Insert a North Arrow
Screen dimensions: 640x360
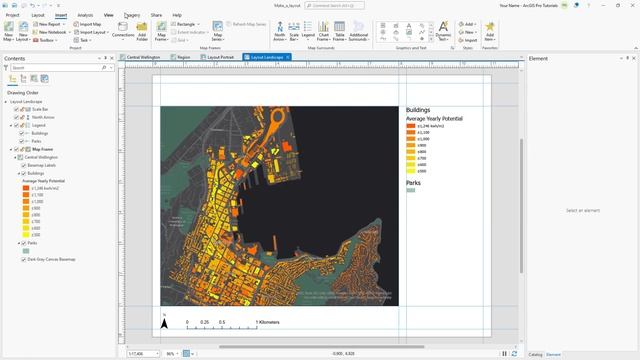tap(280, 31)
